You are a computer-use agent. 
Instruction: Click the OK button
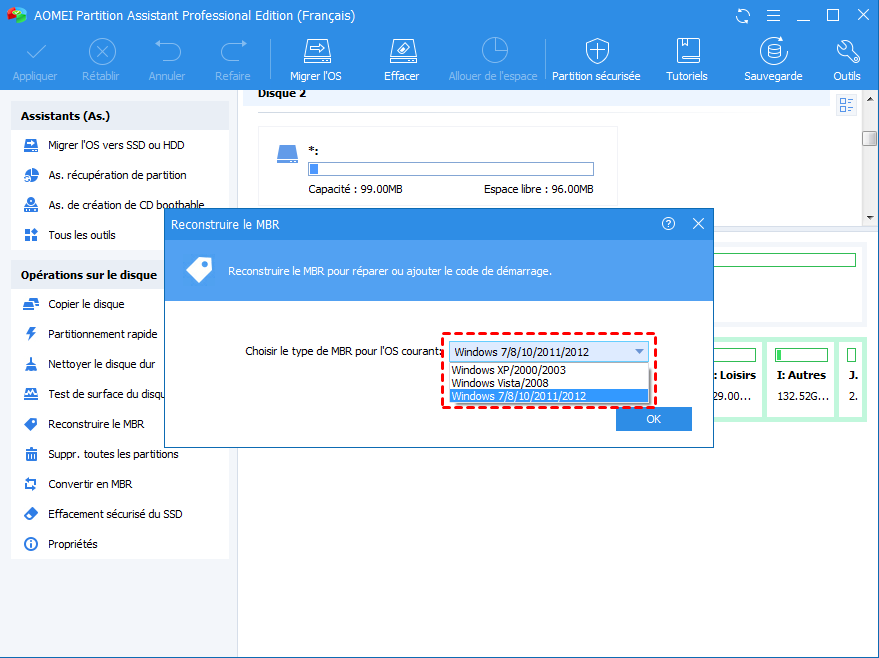coord(654,419)
